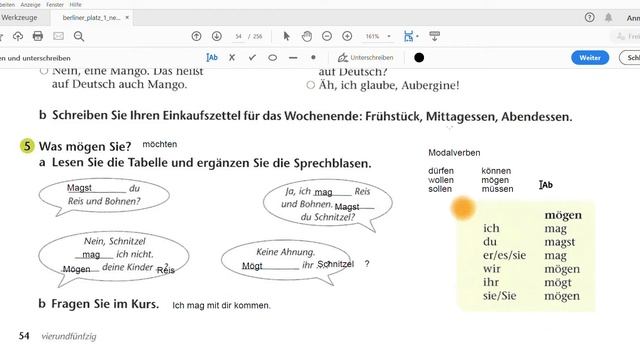Open the Fenster menu

pyautogui.click(x=55, y=4)
